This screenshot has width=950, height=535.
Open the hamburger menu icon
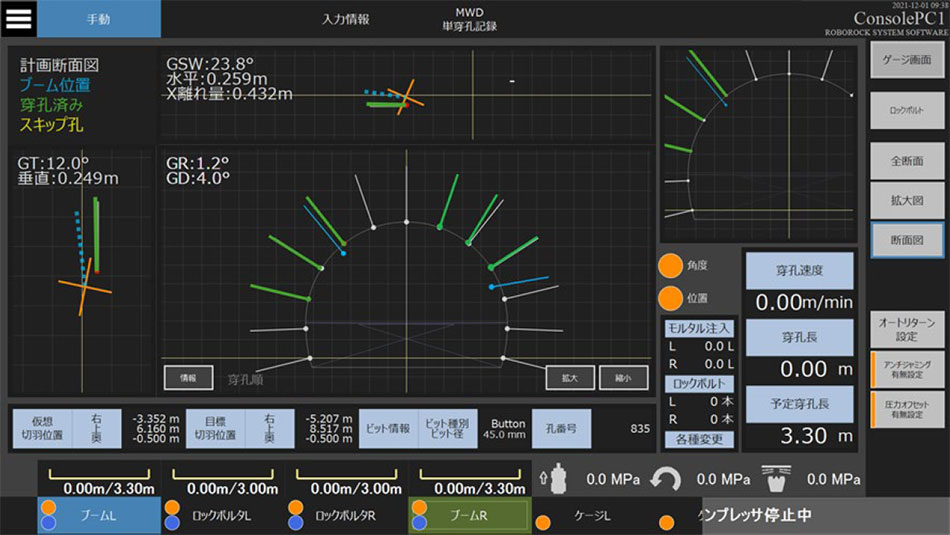[x=19, y=18]
